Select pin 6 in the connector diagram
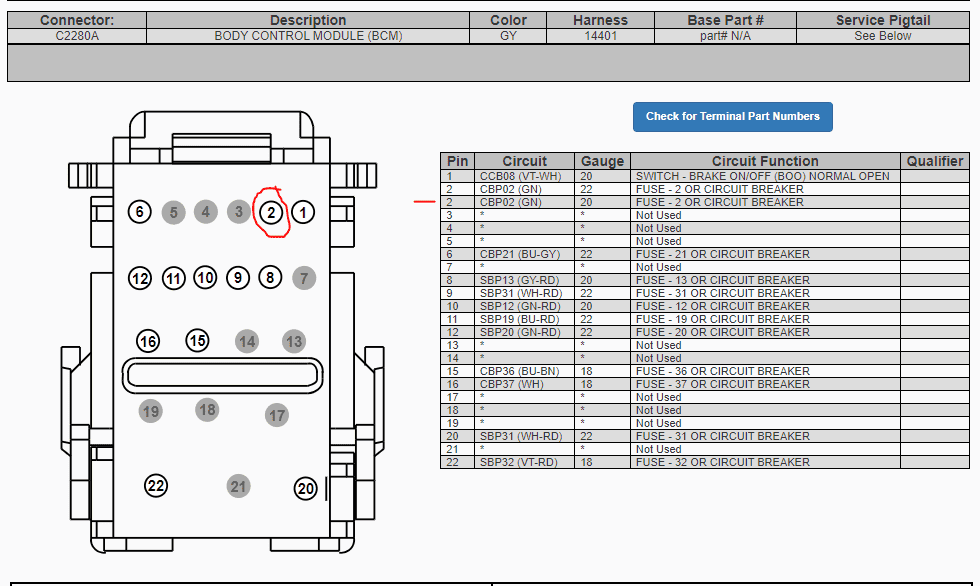 139,212
